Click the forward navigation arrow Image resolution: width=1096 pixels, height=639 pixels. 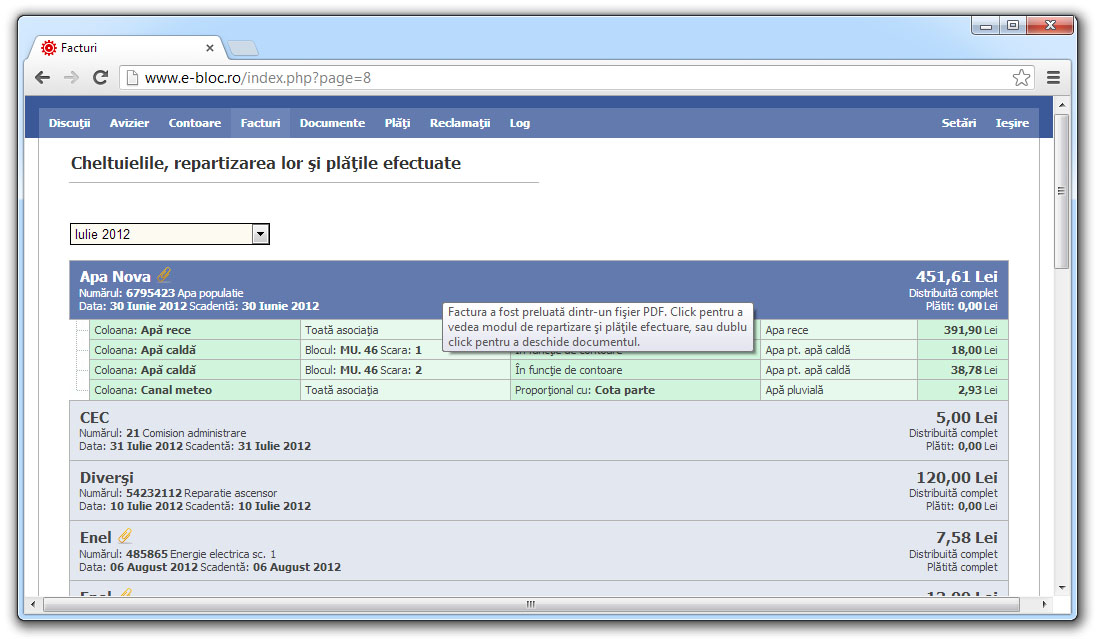pos(71,78)
